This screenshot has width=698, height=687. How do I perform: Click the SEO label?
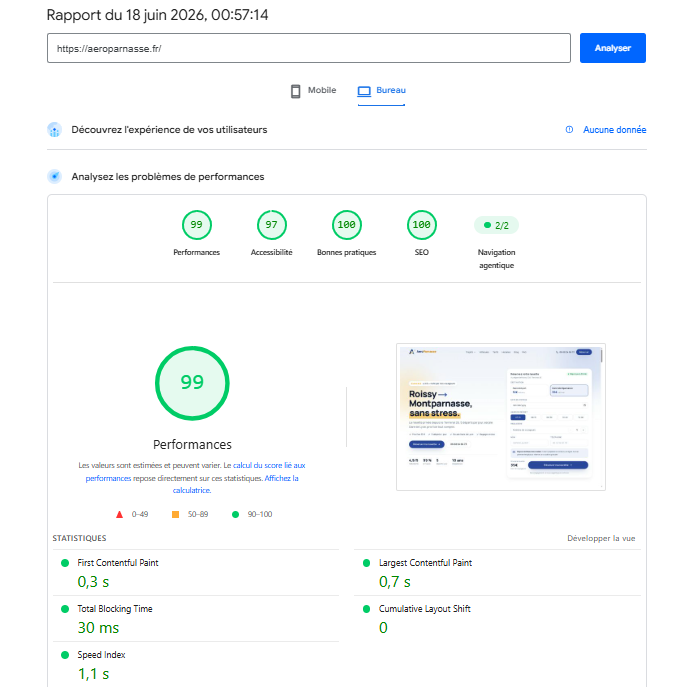click(x=422, y=252)
